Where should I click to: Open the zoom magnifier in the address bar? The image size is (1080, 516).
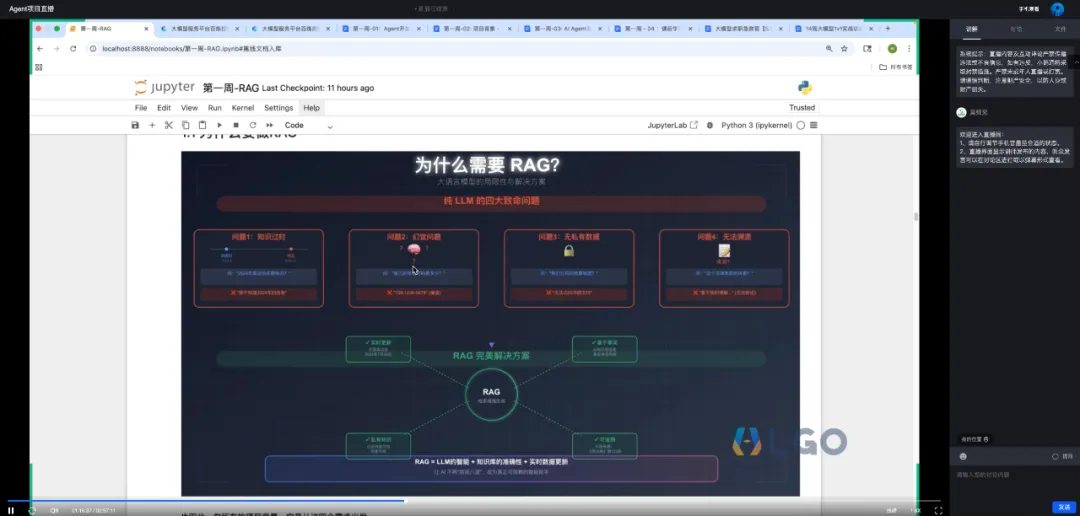pyautogui.click(x=829, y=49)
